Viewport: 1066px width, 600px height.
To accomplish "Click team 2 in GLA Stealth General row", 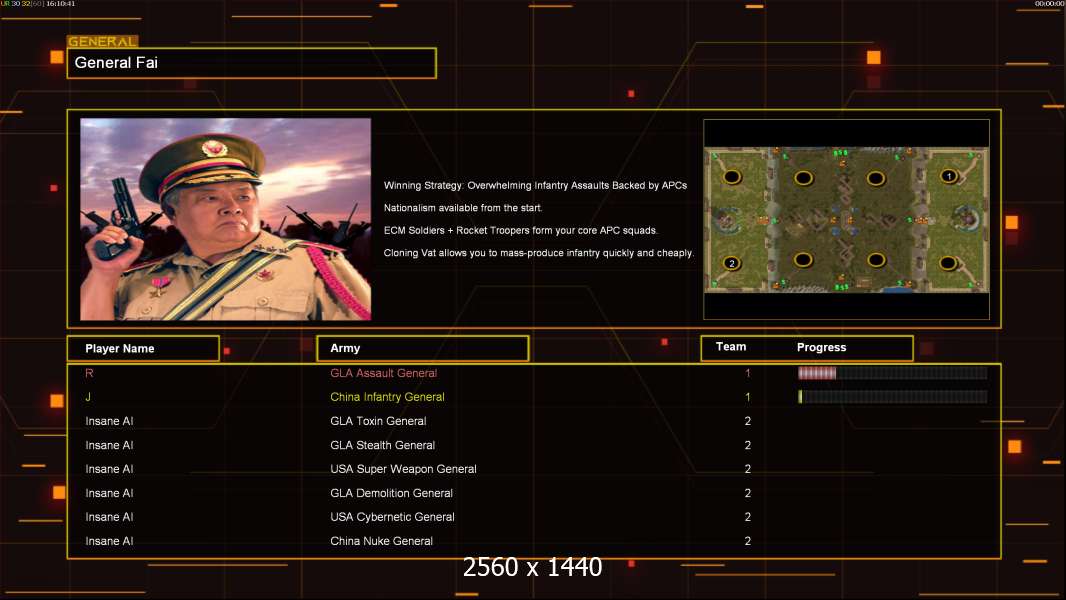I will 748,445.
